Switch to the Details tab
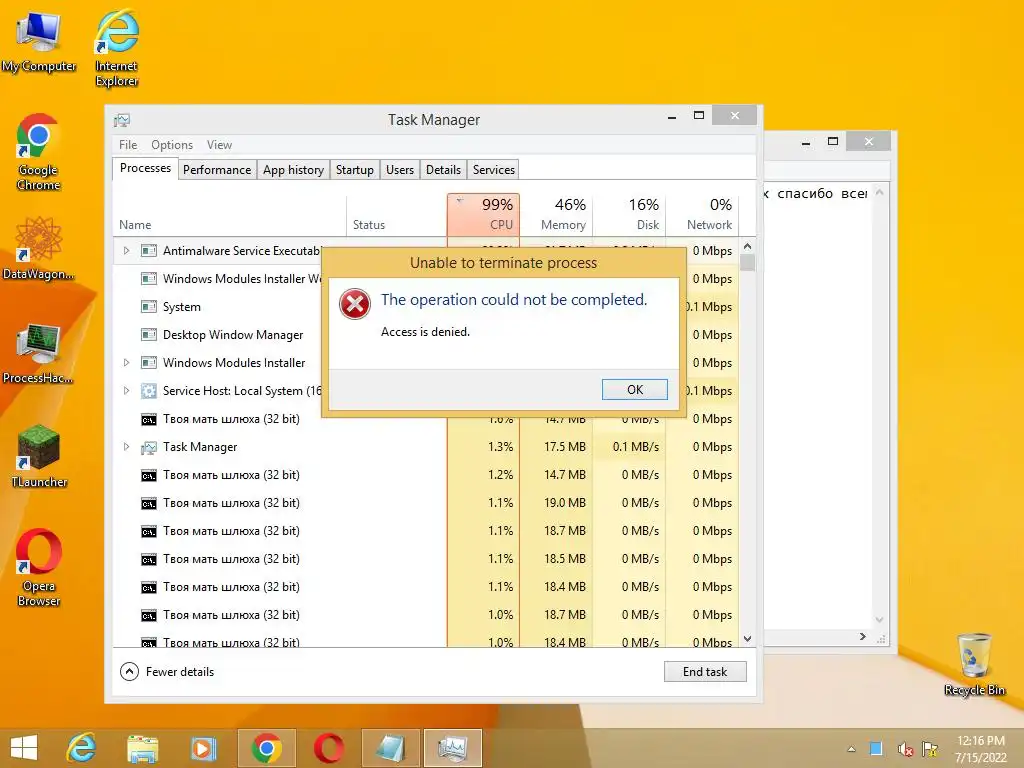Screen dimensions: 1024x768 [443, 170]
